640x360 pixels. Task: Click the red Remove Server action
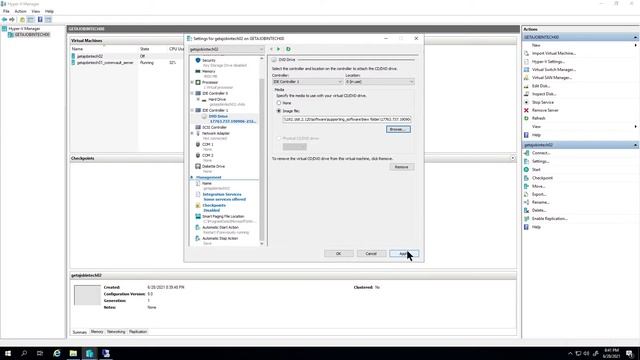545,110
